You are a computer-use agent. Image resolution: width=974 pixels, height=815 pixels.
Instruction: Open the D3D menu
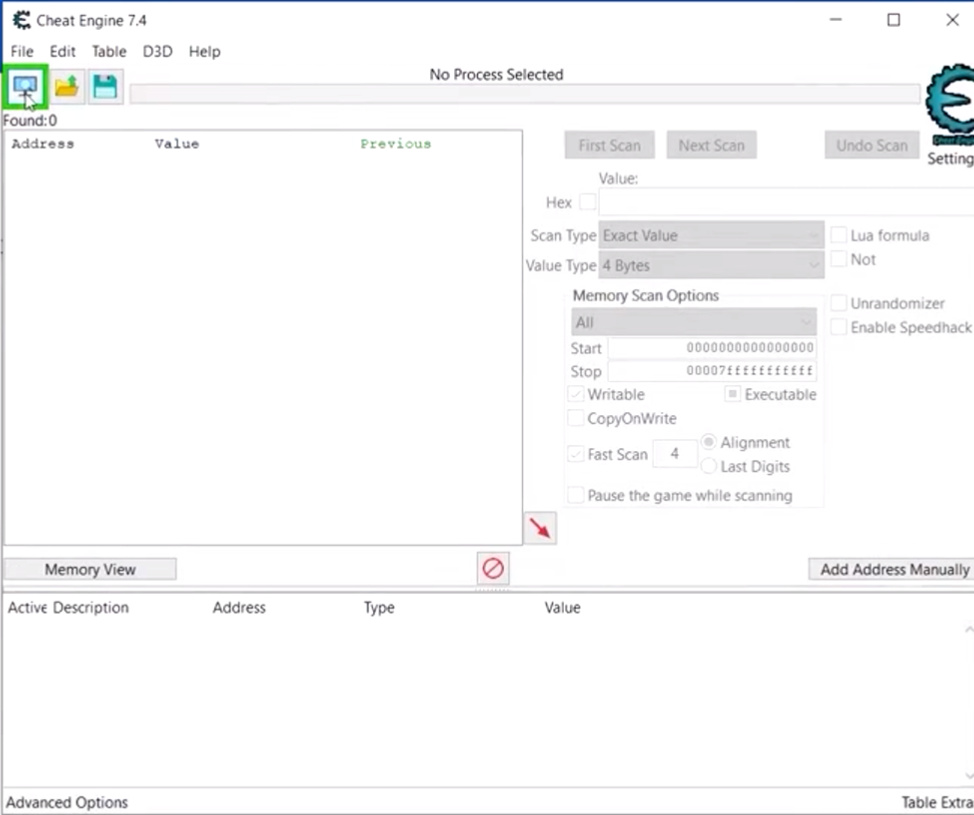(x=157, y=51)
